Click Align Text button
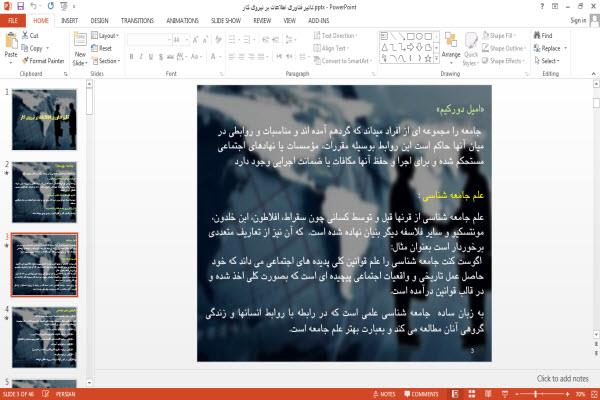Screen dimensions: 600x400 [330, 48]
